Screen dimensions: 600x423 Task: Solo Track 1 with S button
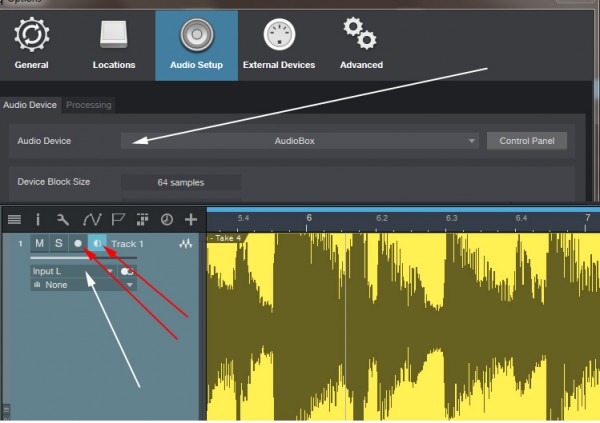pyautogui.click(x=58, y=244)
